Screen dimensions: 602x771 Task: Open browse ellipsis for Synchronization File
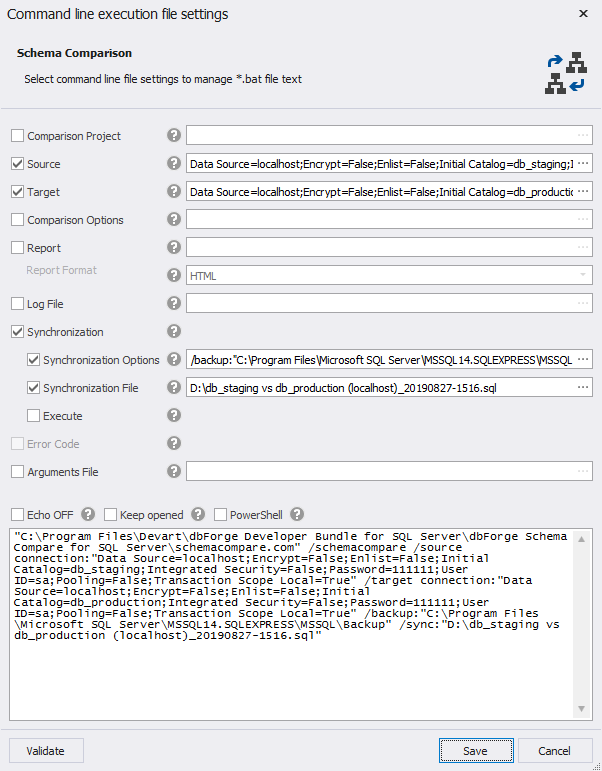583,388
